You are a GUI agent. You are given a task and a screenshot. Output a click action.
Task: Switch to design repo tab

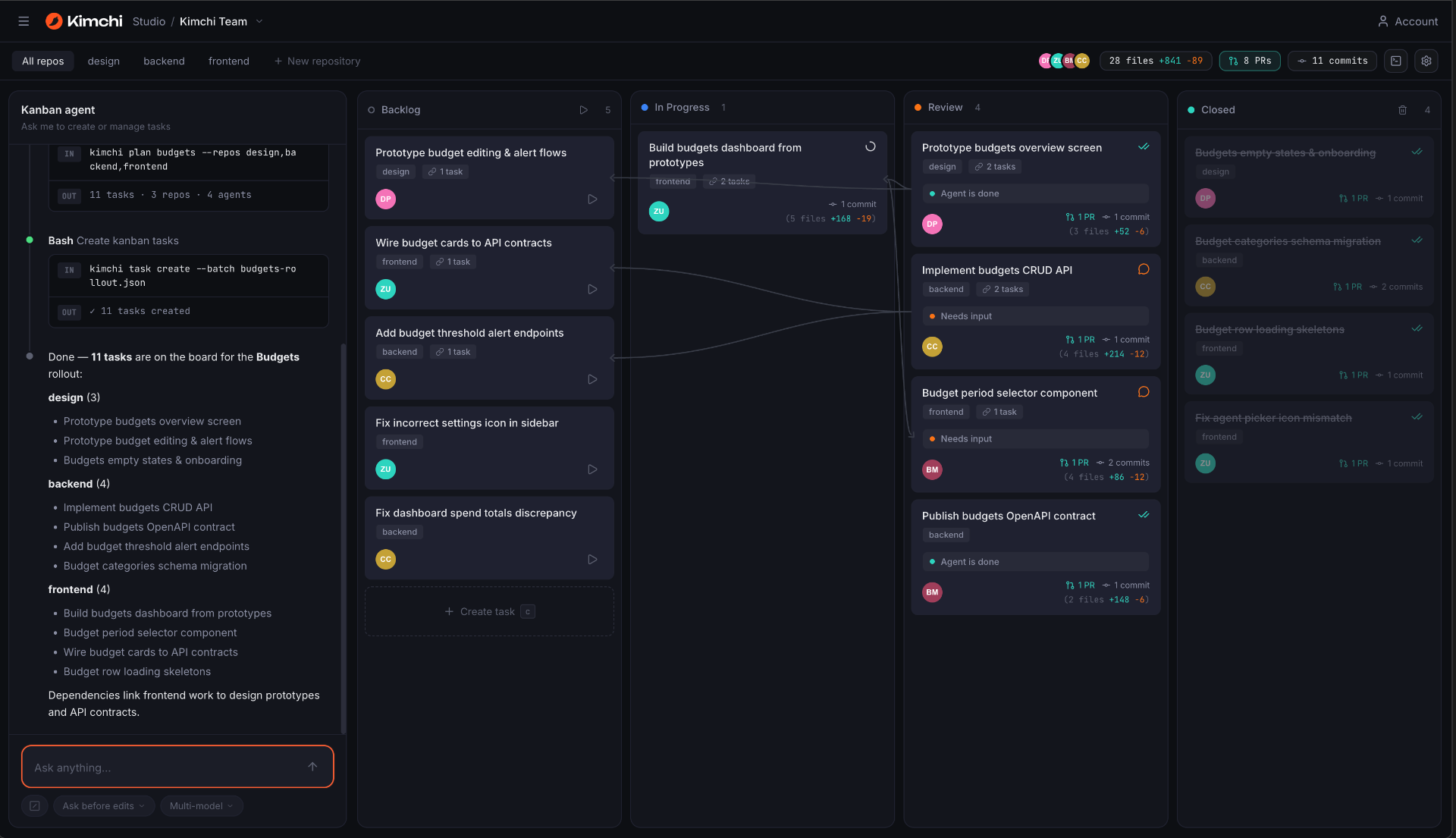coord(104,61)
